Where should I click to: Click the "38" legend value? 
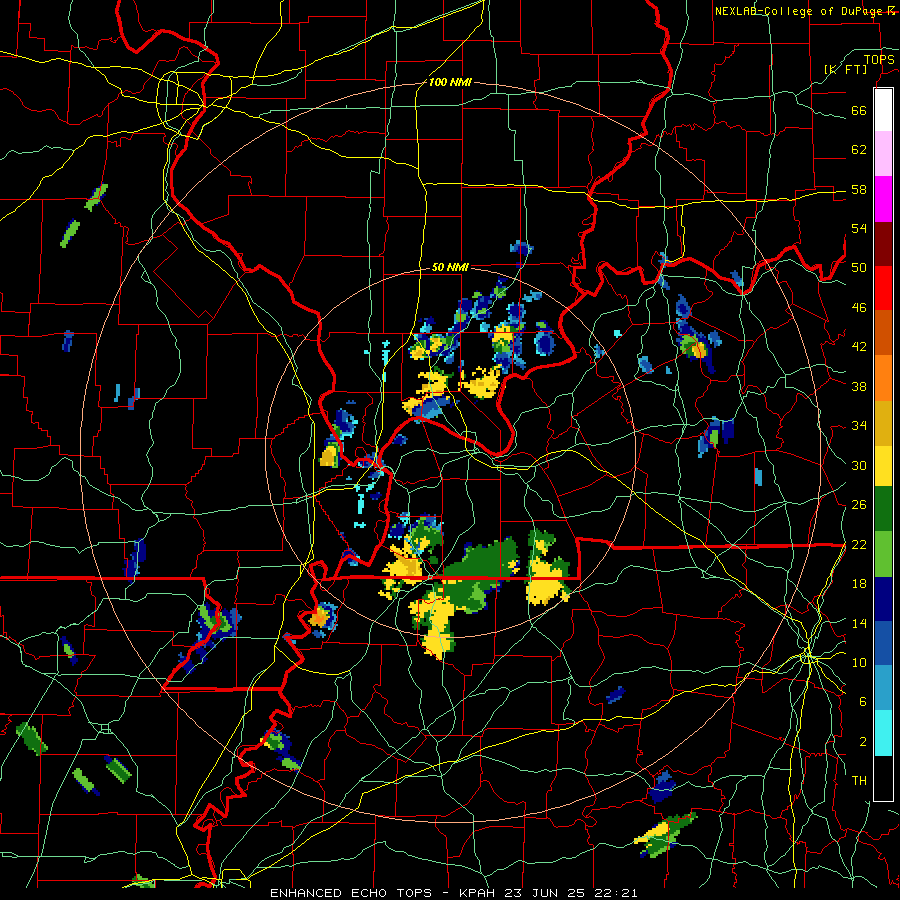click(x=859, y=386)
